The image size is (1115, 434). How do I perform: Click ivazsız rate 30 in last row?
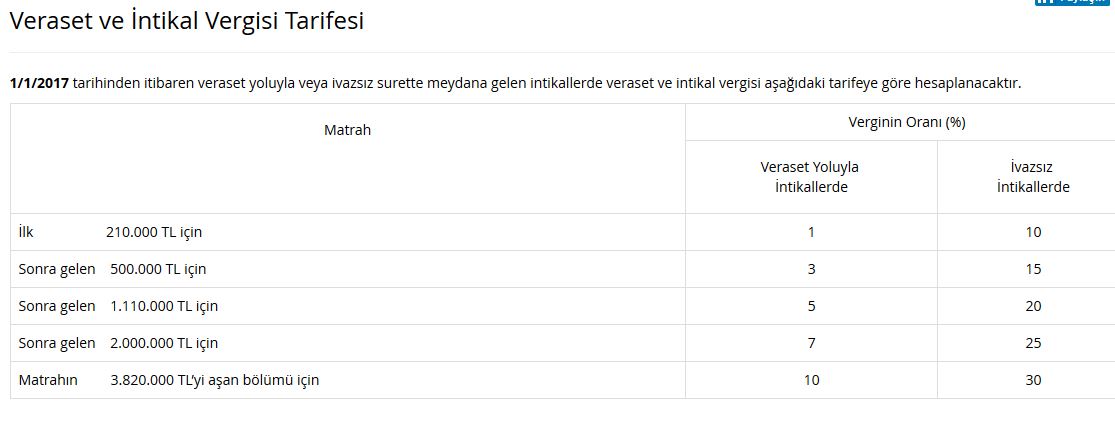[1033, 380]
